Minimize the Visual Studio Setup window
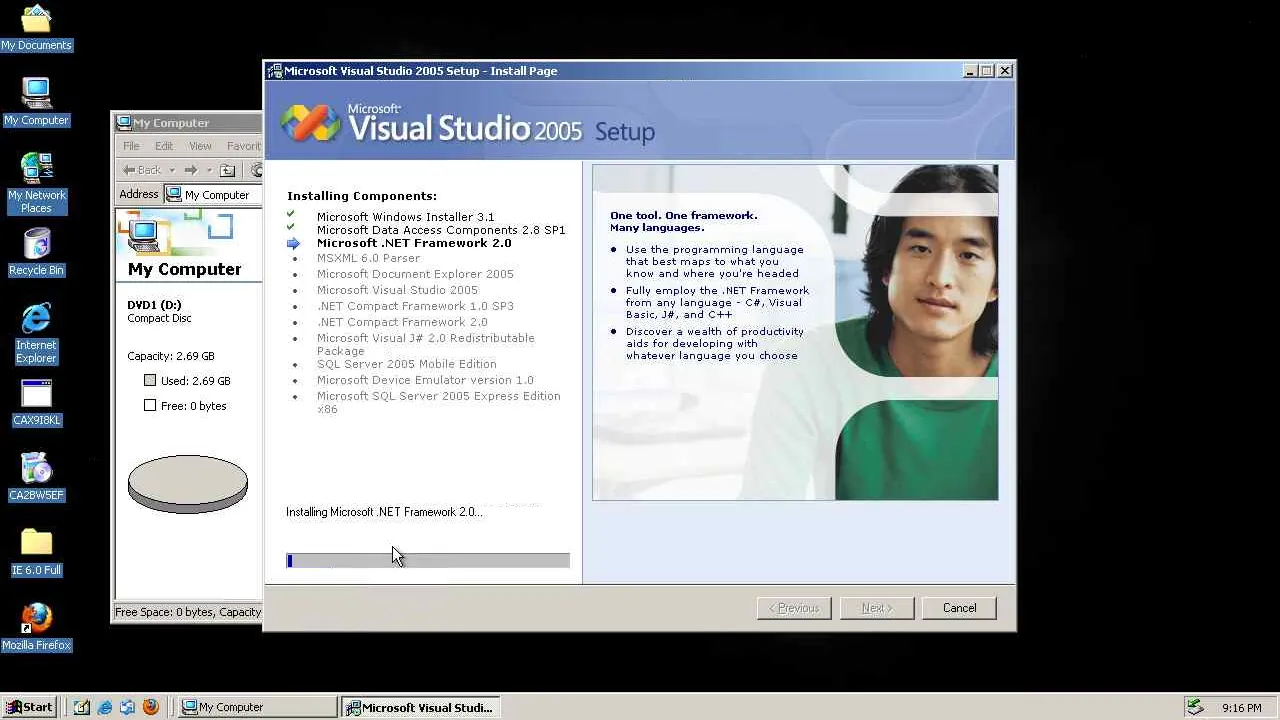The image size is (1280, 720). point(970,71)
